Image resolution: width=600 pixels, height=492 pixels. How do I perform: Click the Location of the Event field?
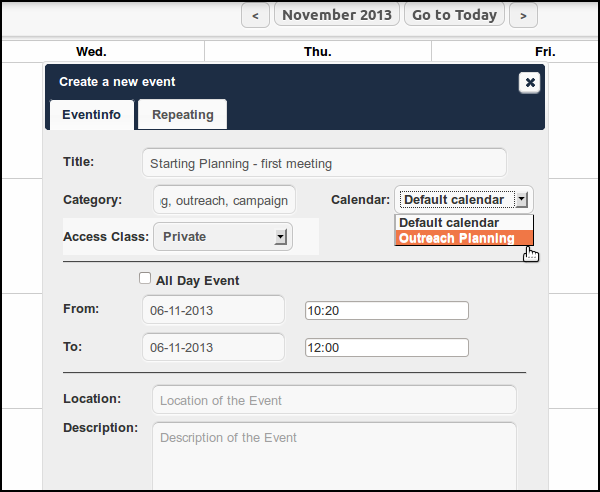pos(334,400)
